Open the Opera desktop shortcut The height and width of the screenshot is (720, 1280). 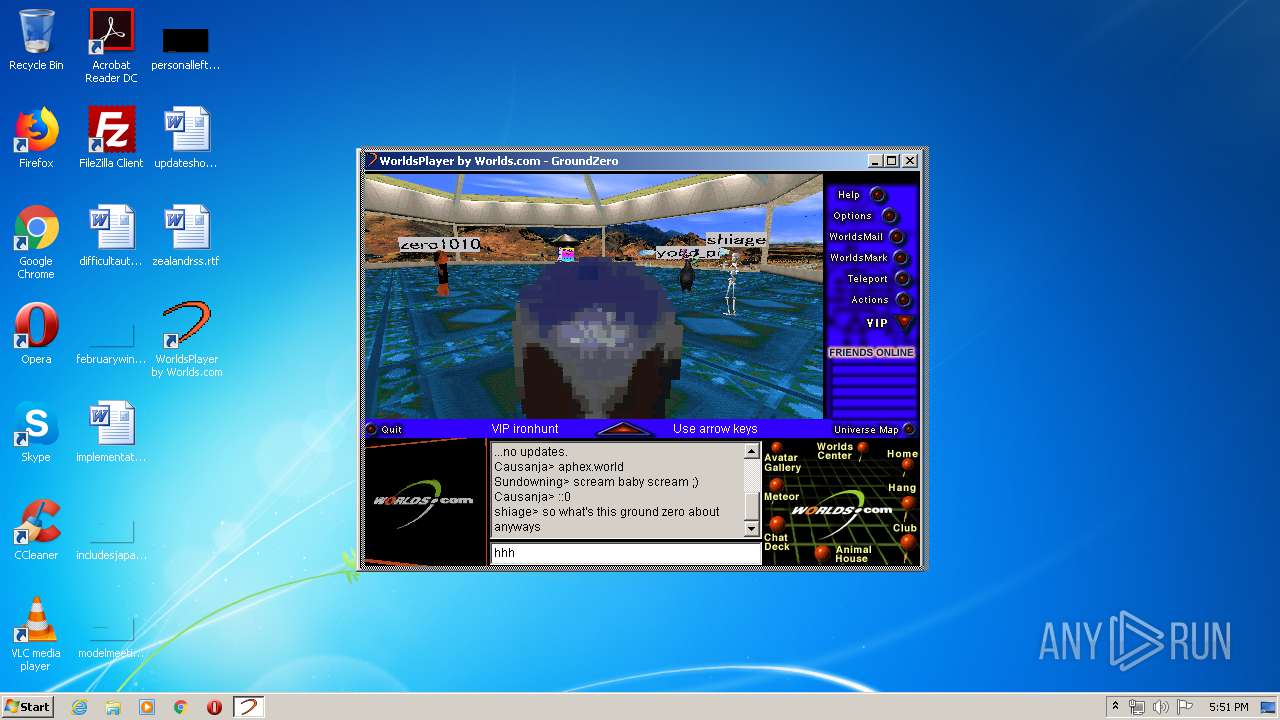36,334
